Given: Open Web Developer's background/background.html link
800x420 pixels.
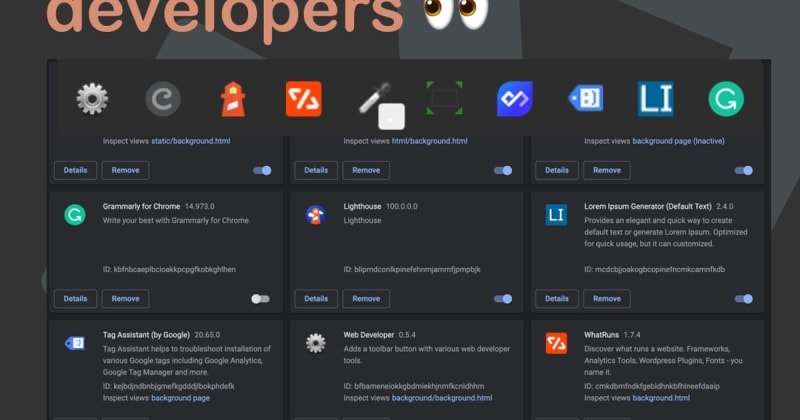Looking at the screenshot, I should pyautogui.click(x=441, y=398).
